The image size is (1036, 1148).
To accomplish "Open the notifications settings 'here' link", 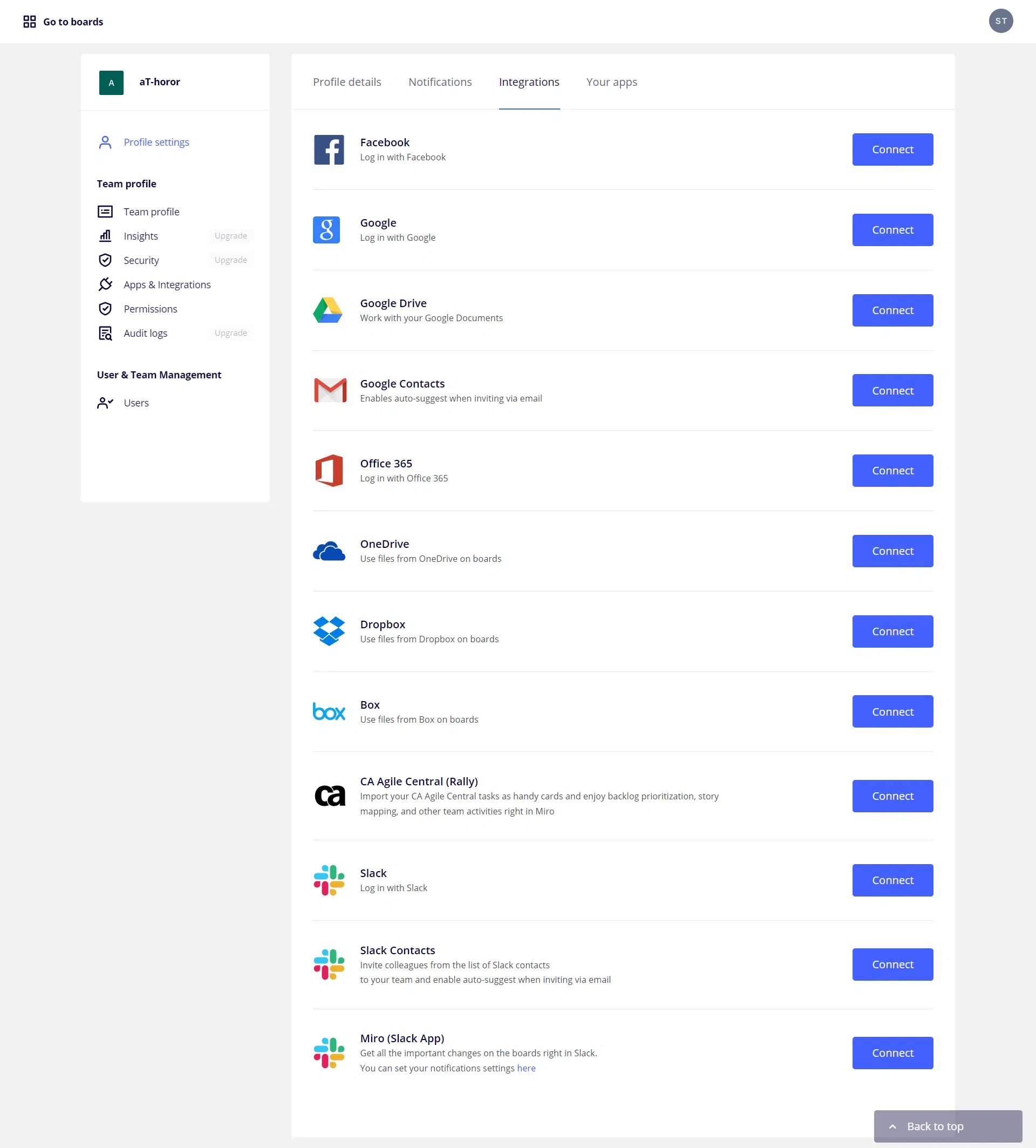I will click(526, 1068).
